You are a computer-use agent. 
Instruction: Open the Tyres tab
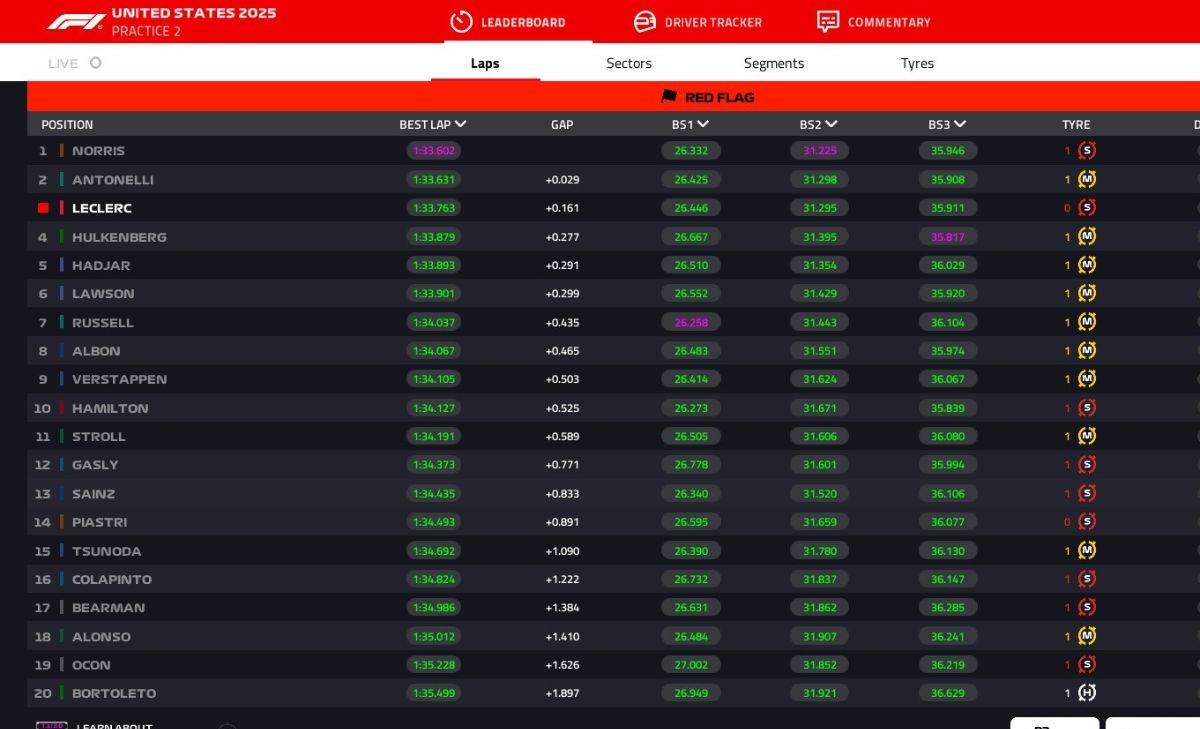(x=917, y=63)
